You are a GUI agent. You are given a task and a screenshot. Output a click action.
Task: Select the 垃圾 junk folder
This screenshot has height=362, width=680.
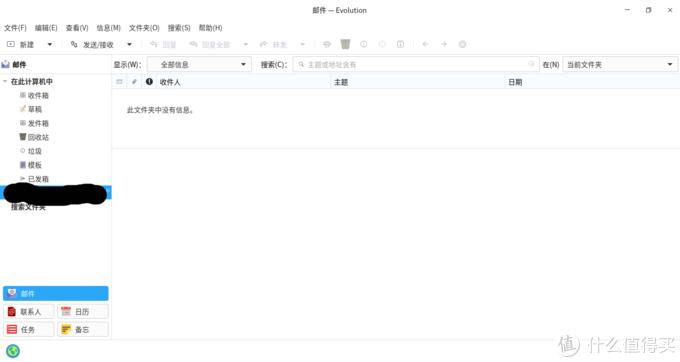[31, 151]
